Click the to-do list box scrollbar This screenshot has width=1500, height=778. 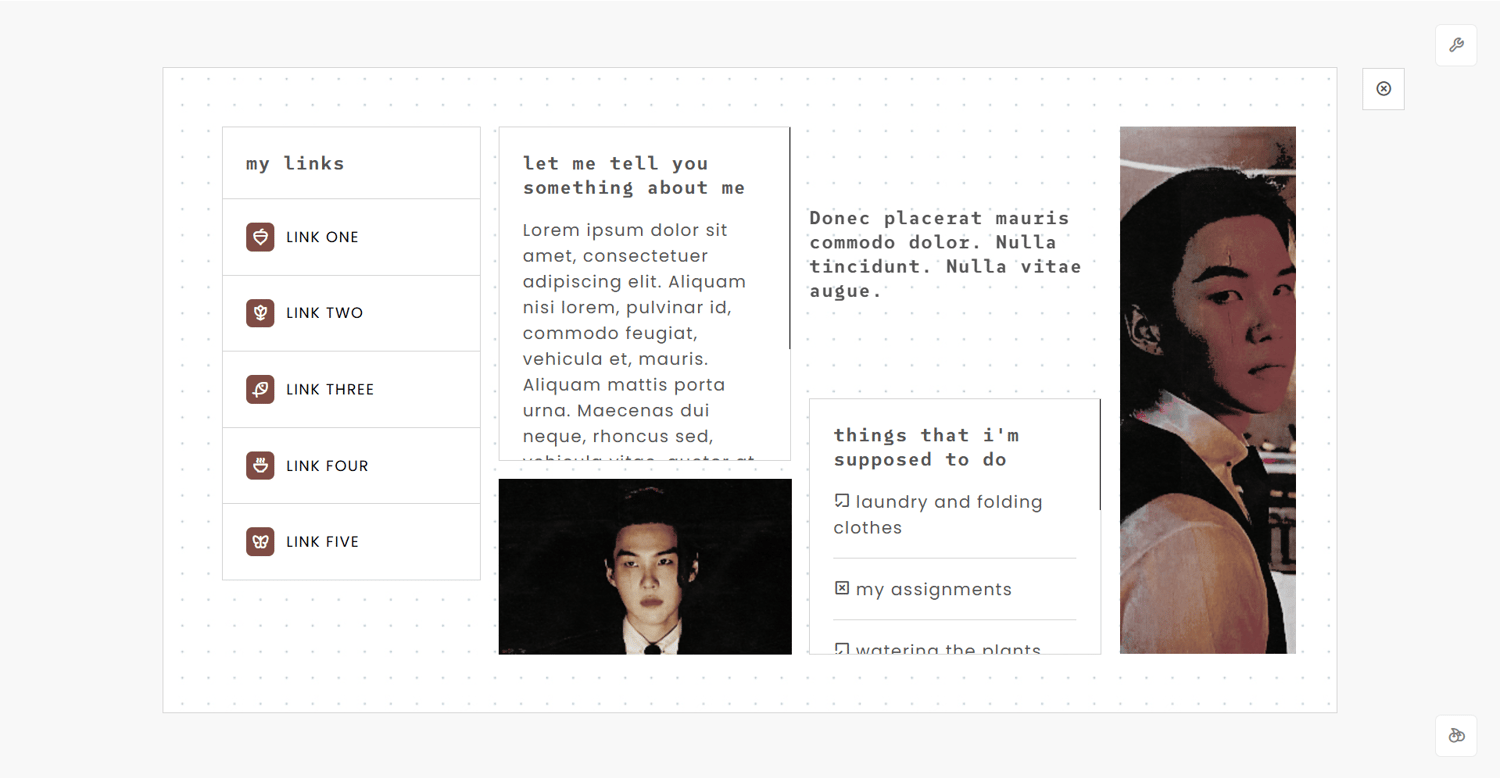[1100, 455]
